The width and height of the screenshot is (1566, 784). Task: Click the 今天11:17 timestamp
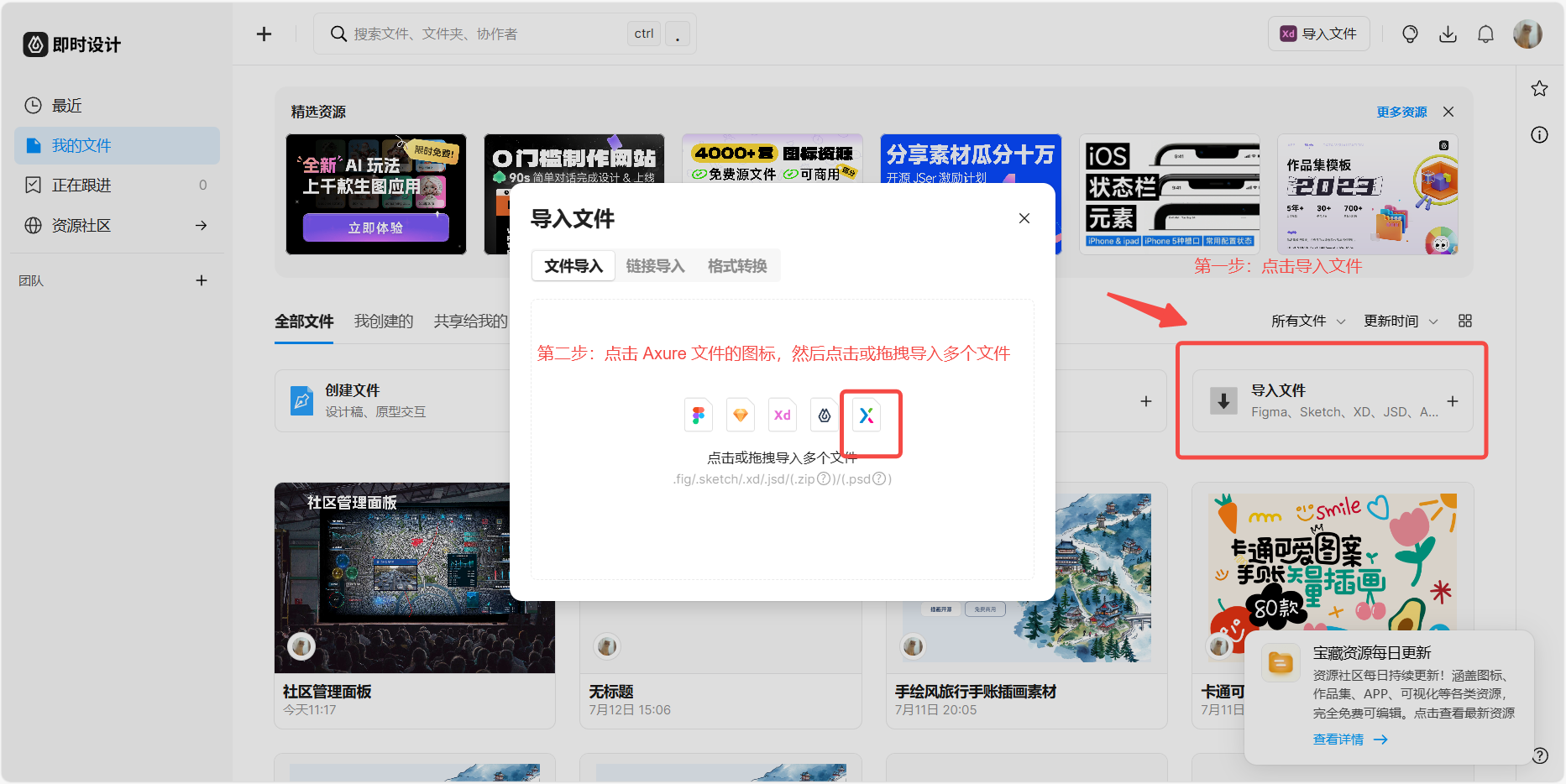click(x=310, y=710)
